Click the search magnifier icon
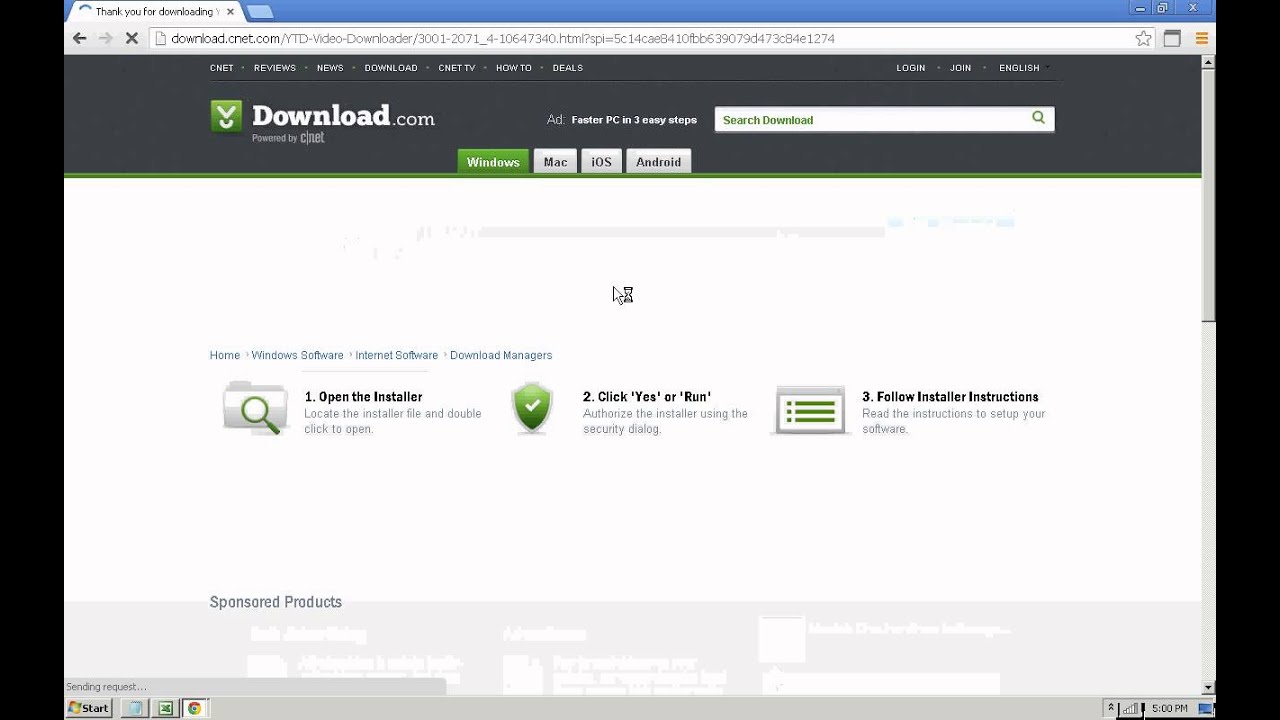The image size is (1280, 720). pos(1038,118)
